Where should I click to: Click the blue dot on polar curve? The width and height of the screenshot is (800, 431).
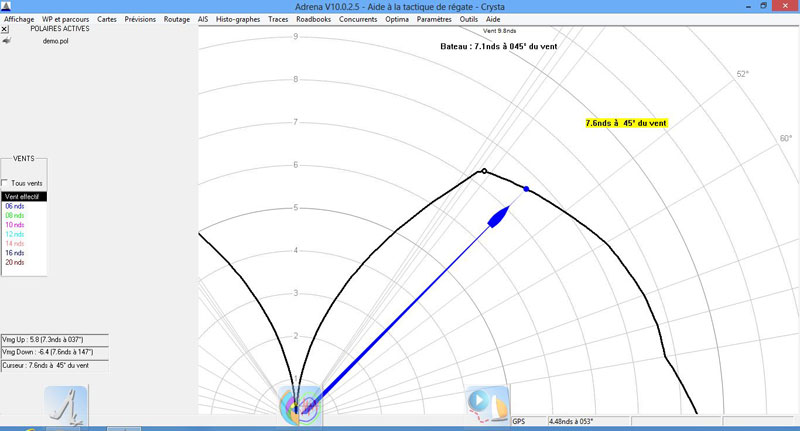point(527,189)
